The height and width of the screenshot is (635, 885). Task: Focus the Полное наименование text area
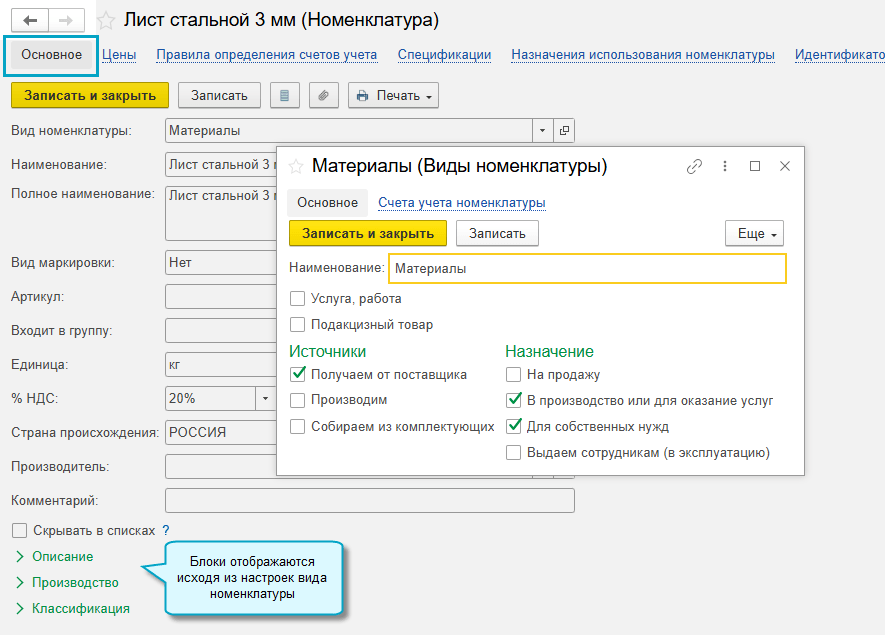[221, 213]
